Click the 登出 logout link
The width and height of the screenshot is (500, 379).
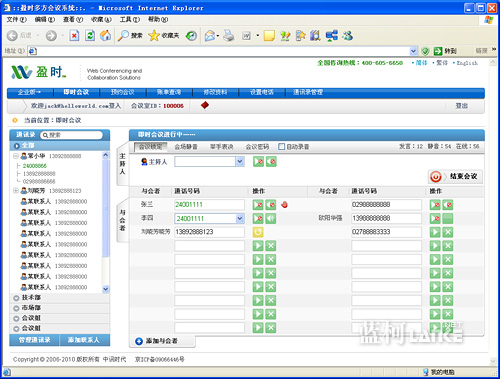462,106
